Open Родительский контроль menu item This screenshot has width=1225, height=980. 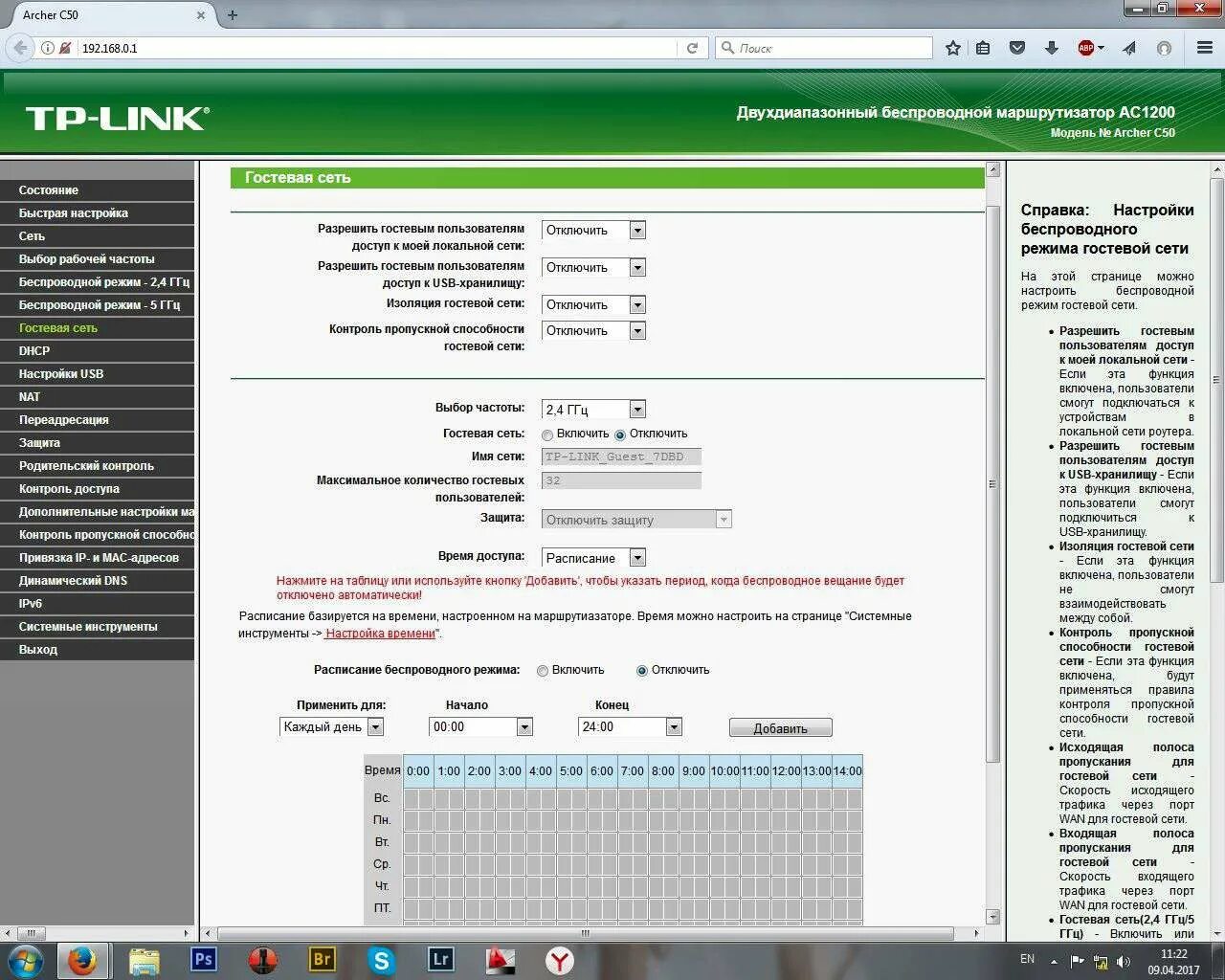[x=97, y=466]
